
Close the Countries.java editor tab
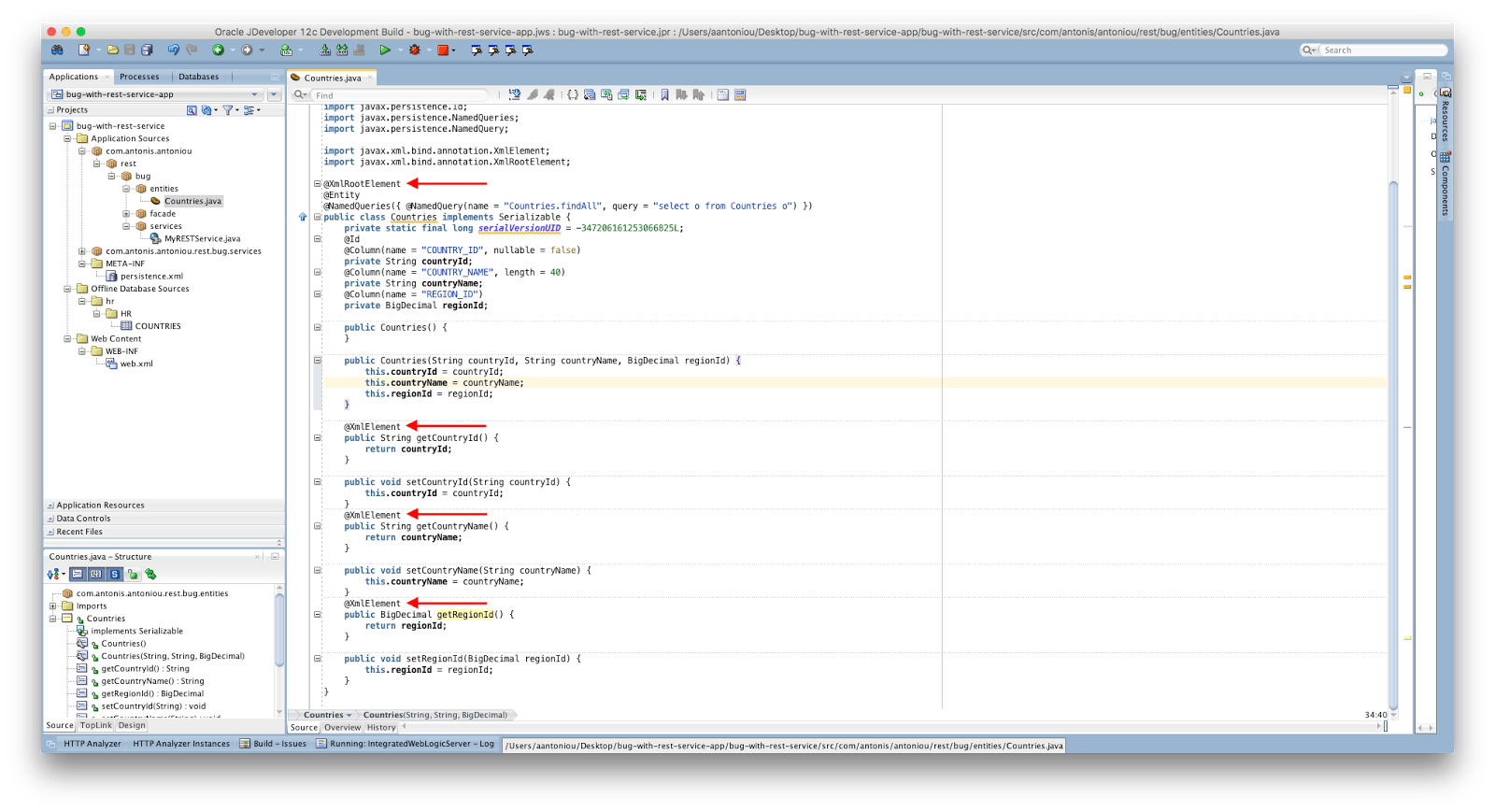click(x=370, y=78)
